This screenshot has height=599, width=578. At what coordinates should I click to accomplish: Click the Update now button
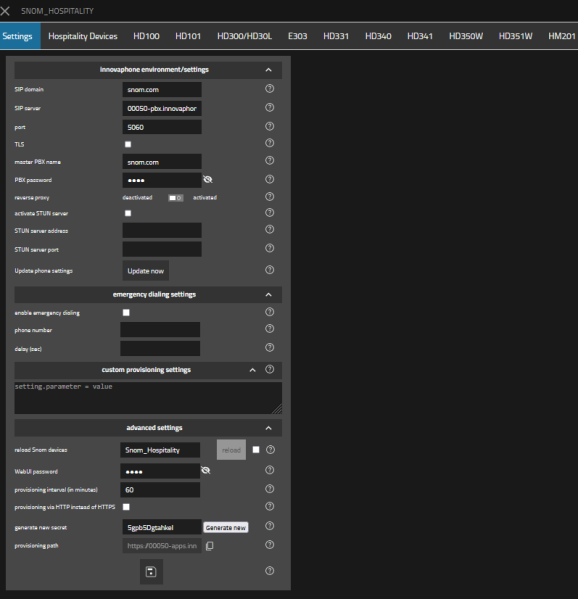click(x=146, y=271)
